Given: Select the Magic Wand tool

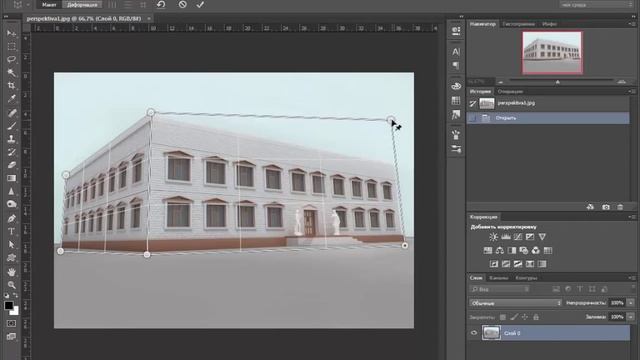Looking at the screenshot, I should 11,73.
